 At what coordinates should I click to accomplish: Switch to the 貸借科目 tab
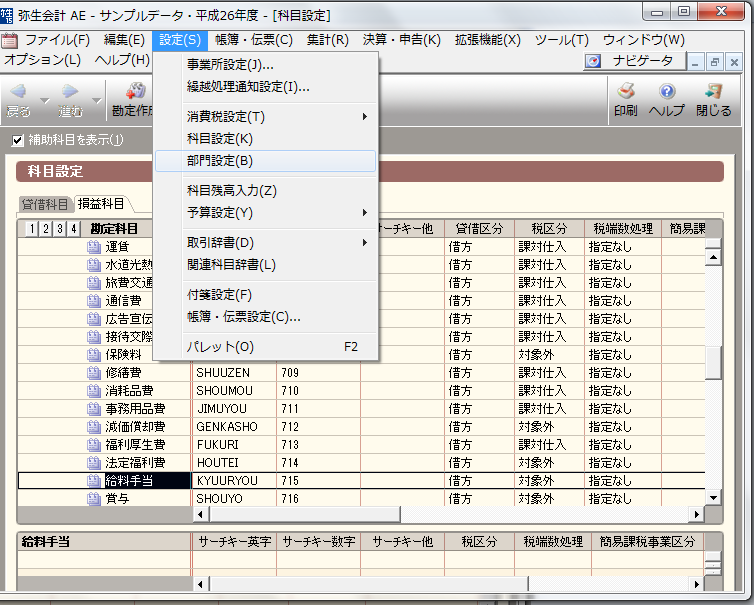[x=46, y=204]
